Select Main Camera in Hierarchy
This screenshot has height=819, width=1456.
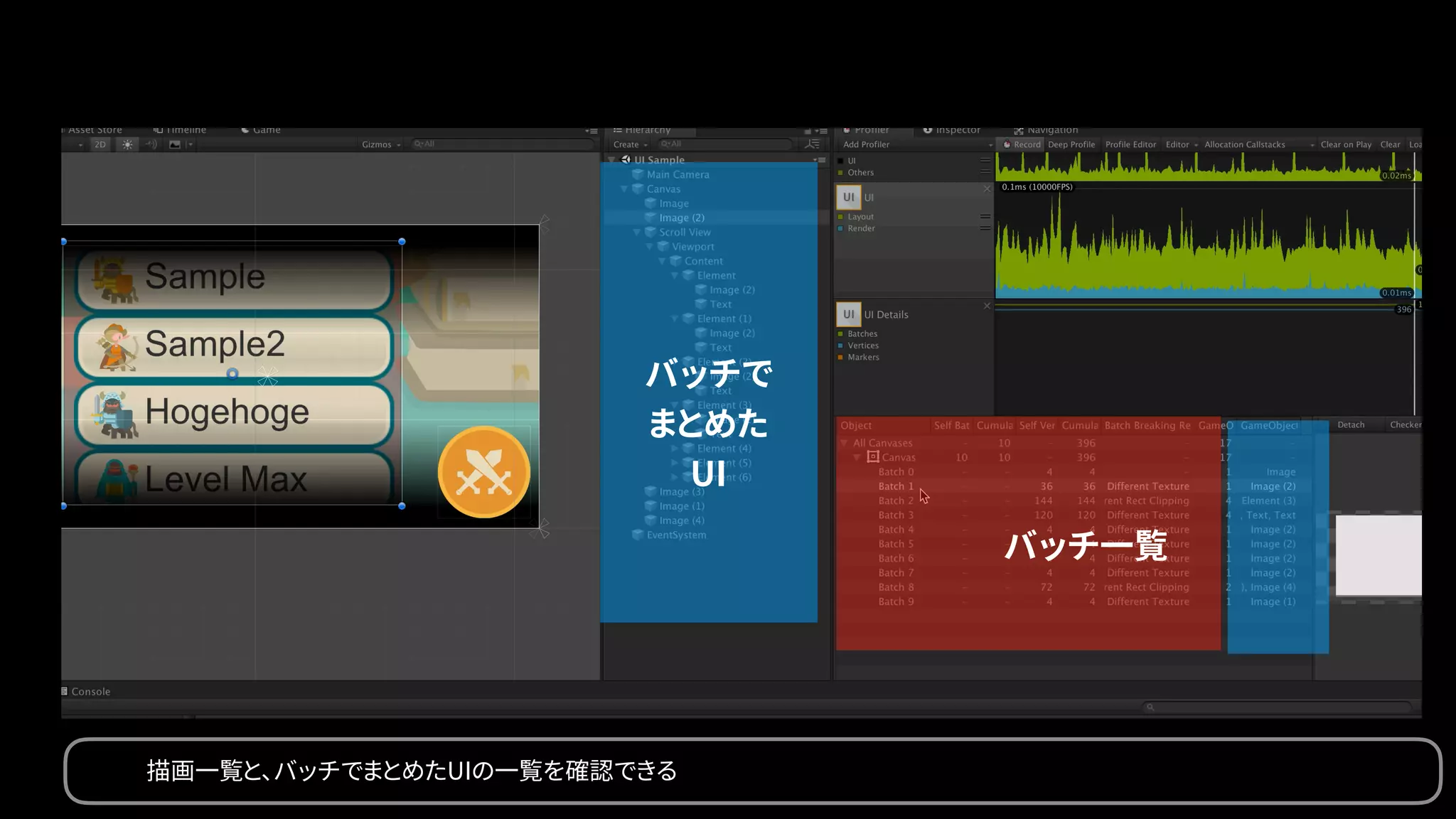coord(678,175)
